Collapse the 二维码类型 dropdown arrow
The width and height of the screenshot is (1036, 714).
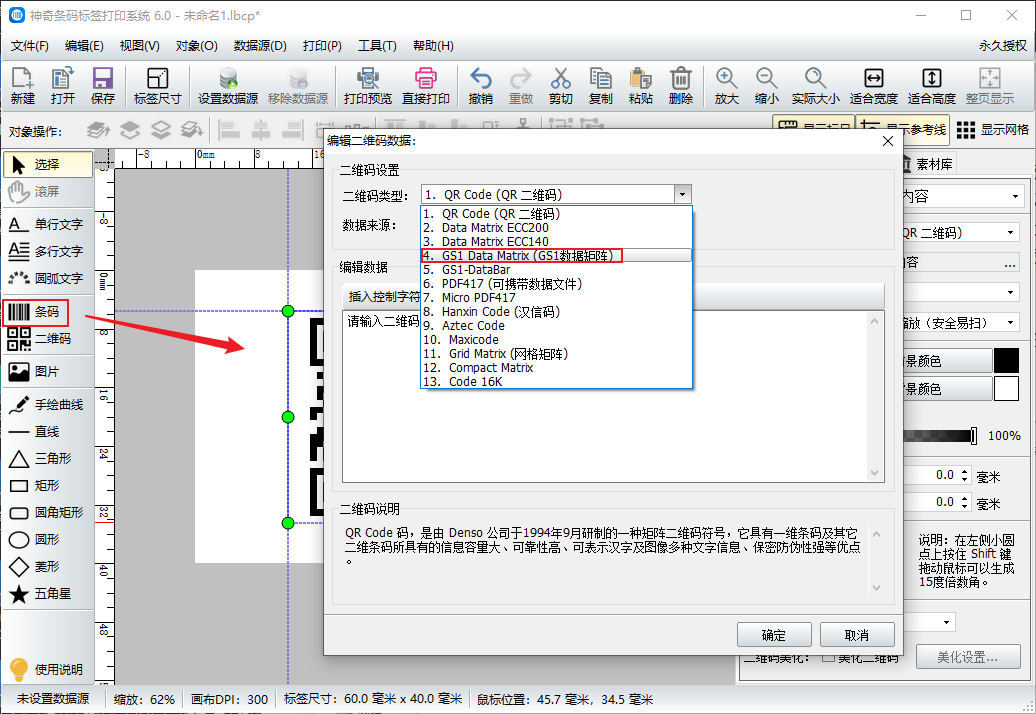tap(682, 195)
